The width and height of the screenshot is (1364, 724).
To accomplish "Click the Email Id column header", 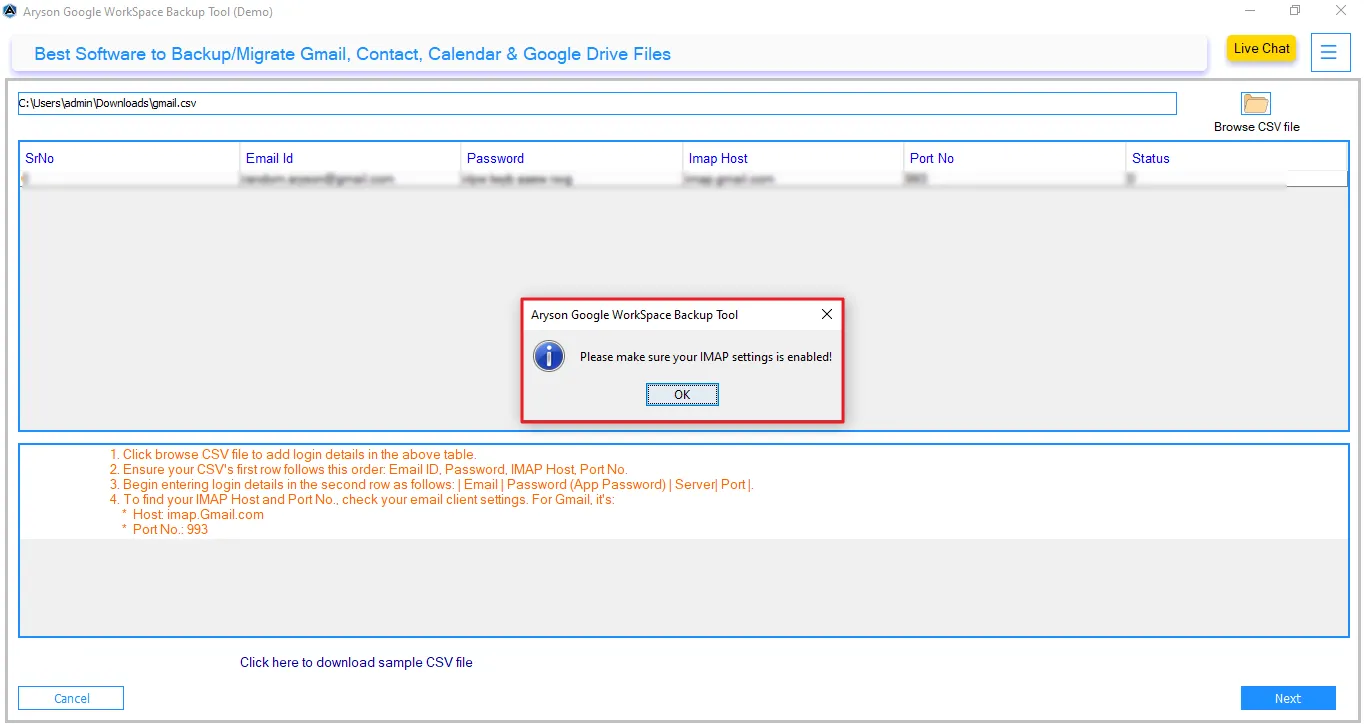I will (x=269, y=158).
